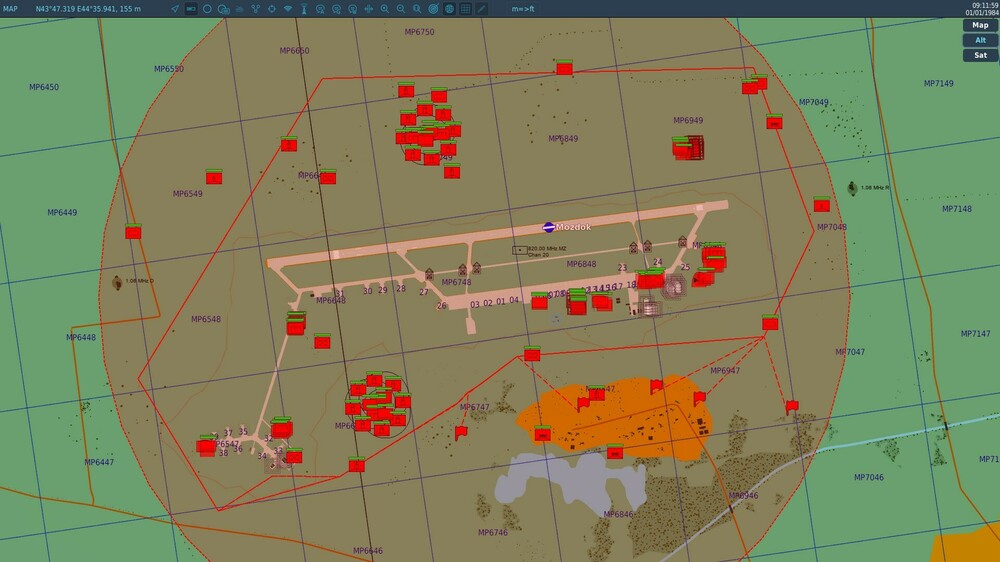This screenshot has height=562, width=1000.
Task: Select the Mozdok airfield symbol
Action: coord(548,227)
